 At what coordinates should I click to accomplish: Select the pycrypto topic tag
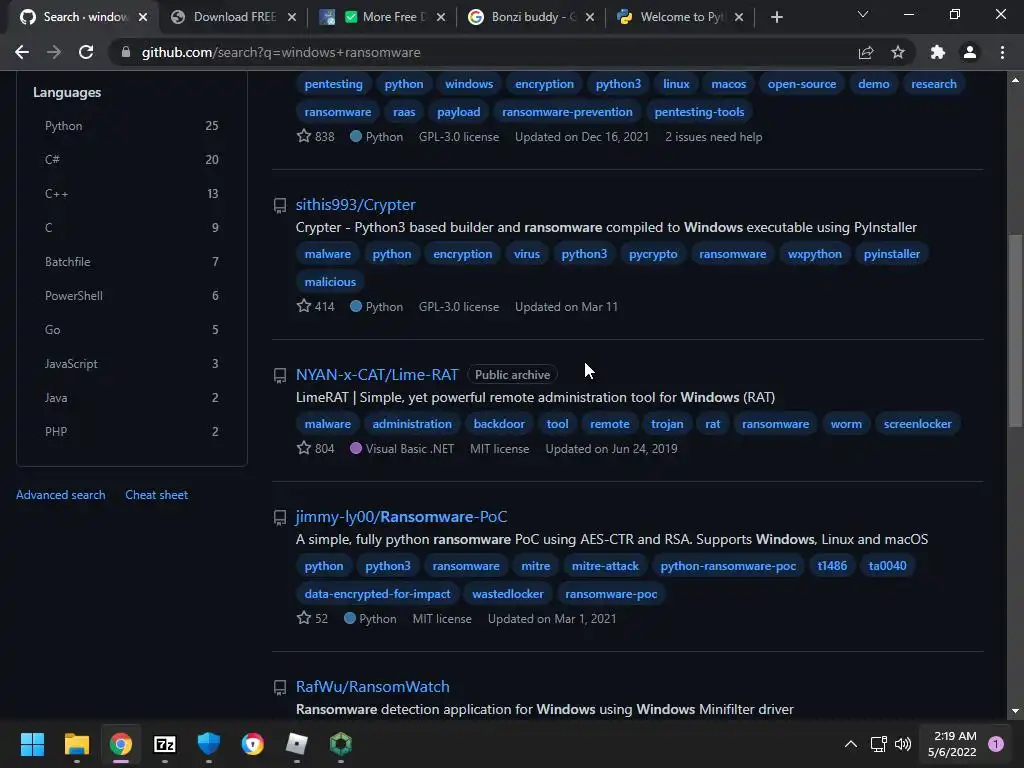tap(653, 253)
